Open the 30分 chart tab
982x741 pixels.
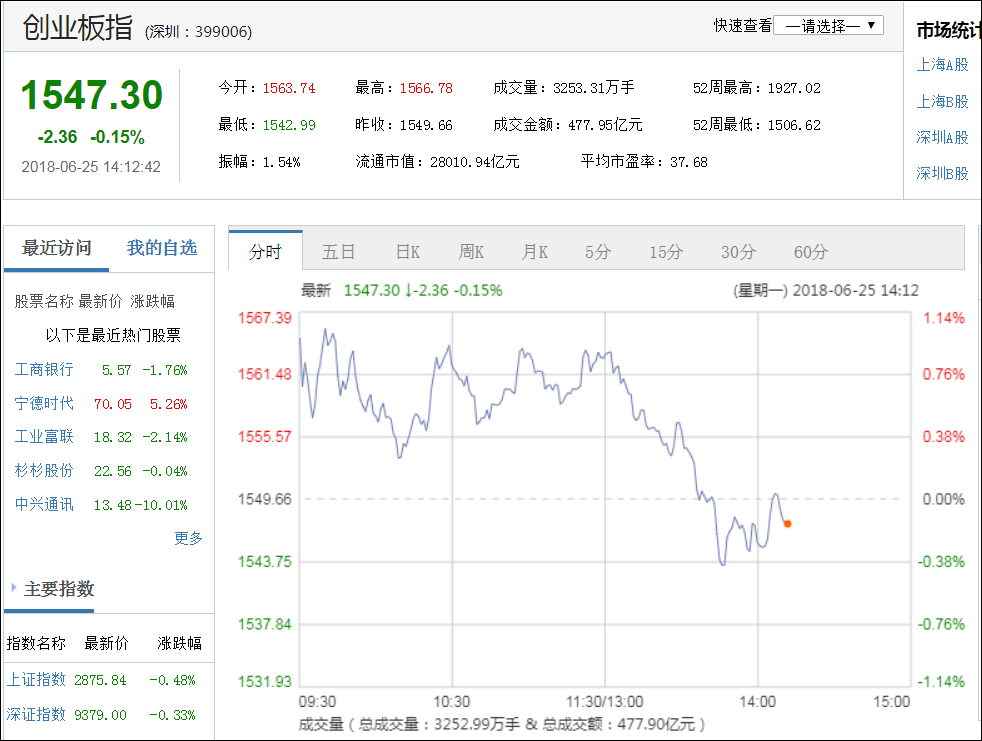[738, 252]
